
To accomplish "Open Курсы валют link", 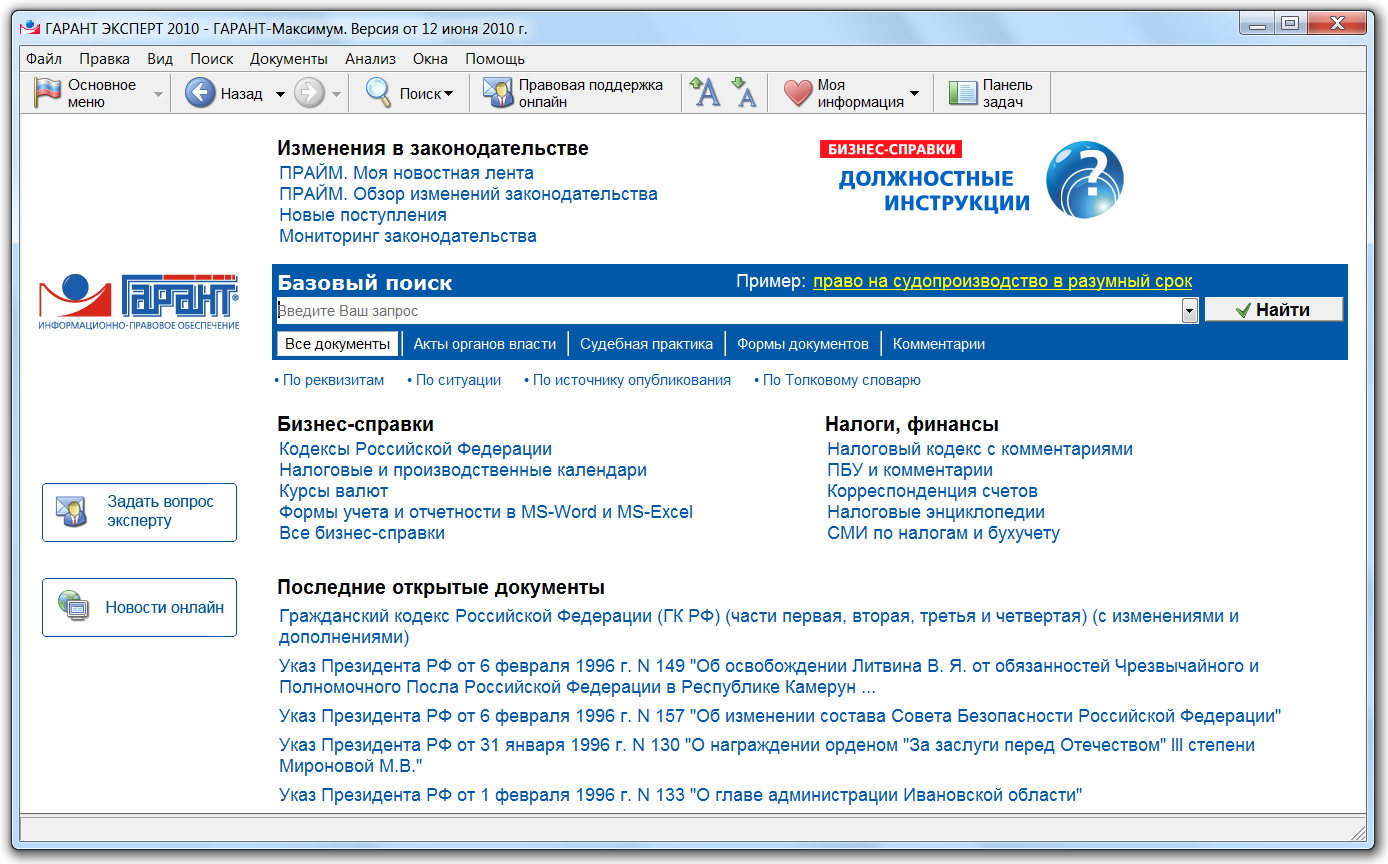I will pyautogui.click(x=334, y=491).
